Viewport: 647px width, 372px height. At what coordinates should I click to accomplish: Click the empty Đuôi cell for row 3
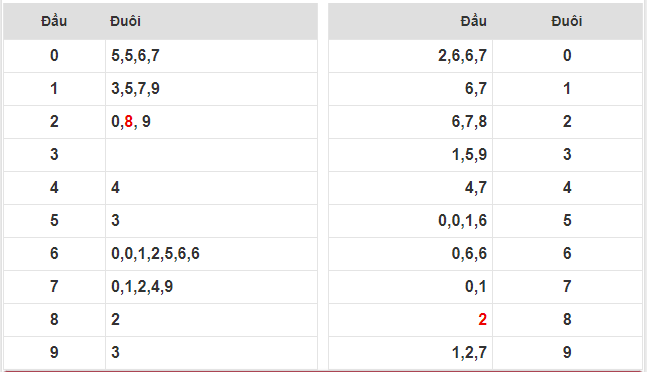pos(211,155)
